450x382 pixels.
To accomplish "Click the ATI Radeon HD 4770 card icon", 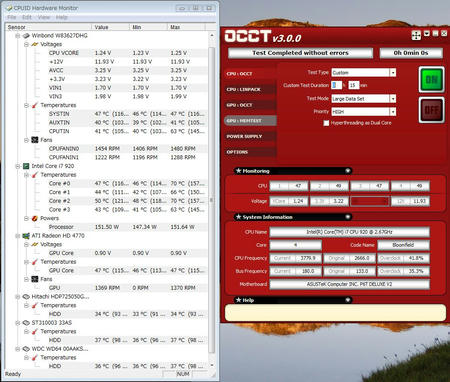I will pos(26,236).
